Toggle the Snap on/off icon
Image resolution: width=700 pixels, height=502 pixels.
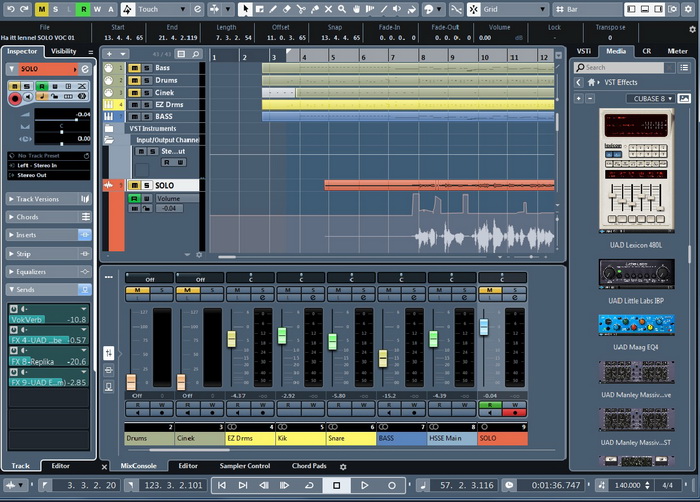[474, 9]
